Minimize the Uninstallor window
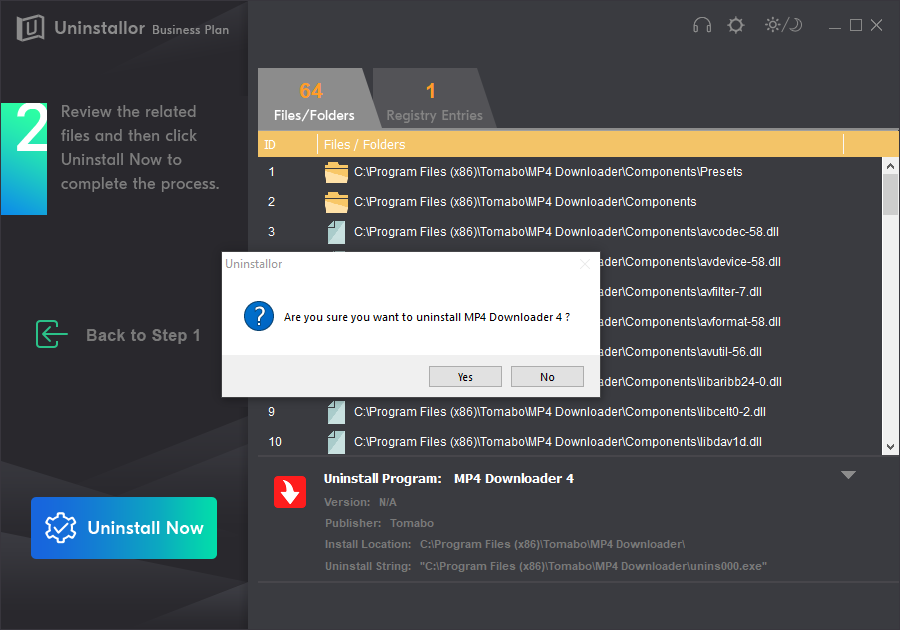Viewport: 900px width, 630px height. click(835, 26)
